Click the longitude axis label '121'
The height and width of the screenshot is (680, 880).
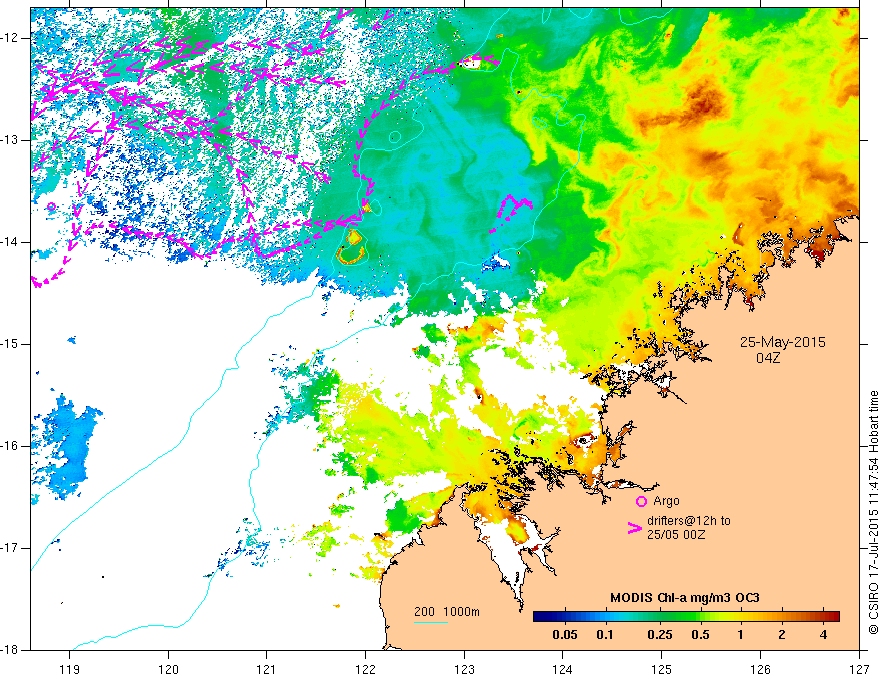(x=267, y=669)
